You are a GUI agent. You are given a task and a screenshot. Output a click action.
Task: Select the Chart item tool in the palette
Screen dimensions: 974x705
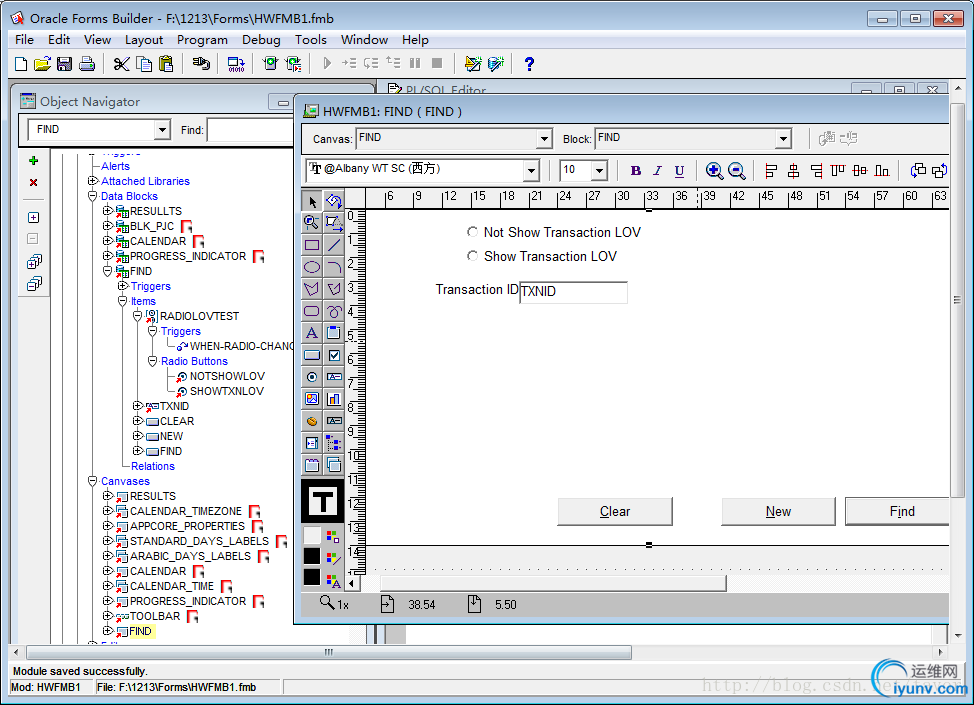click(x=334, y=399)
